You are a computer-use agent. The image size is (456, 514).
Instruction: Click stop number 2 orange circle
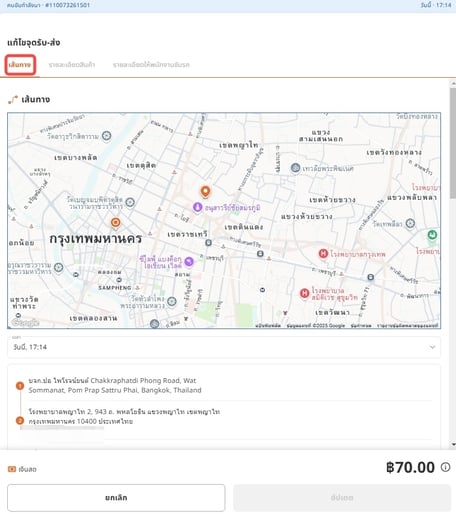tap(20, 421)
